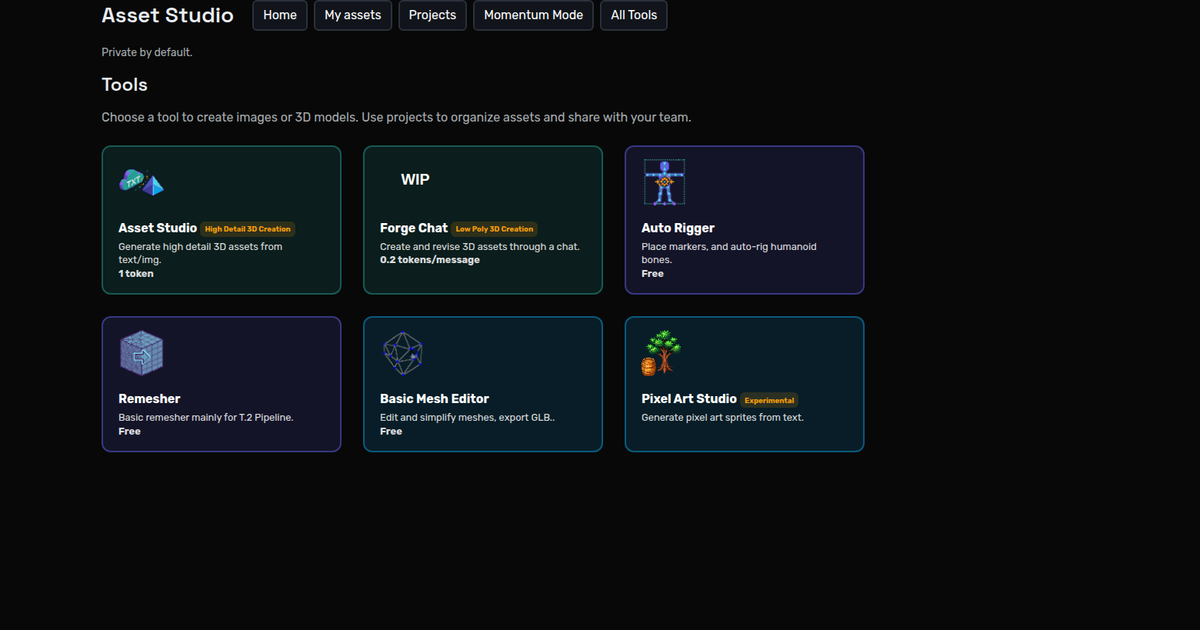Open the Basic Mesh Editor card title
Screen dimensions: 1200x630
pos(435,399)
